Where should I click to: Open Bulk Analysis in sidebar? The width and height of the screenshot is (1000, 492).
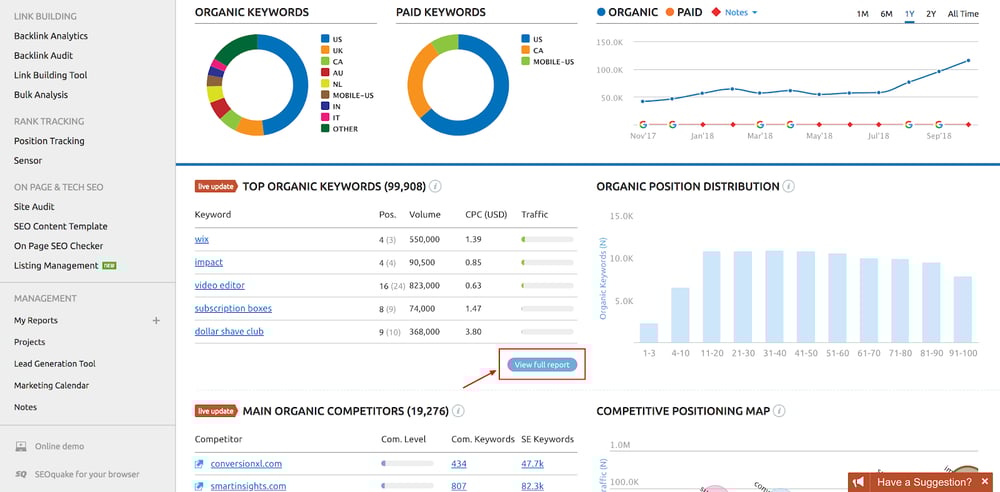point(41,95)
